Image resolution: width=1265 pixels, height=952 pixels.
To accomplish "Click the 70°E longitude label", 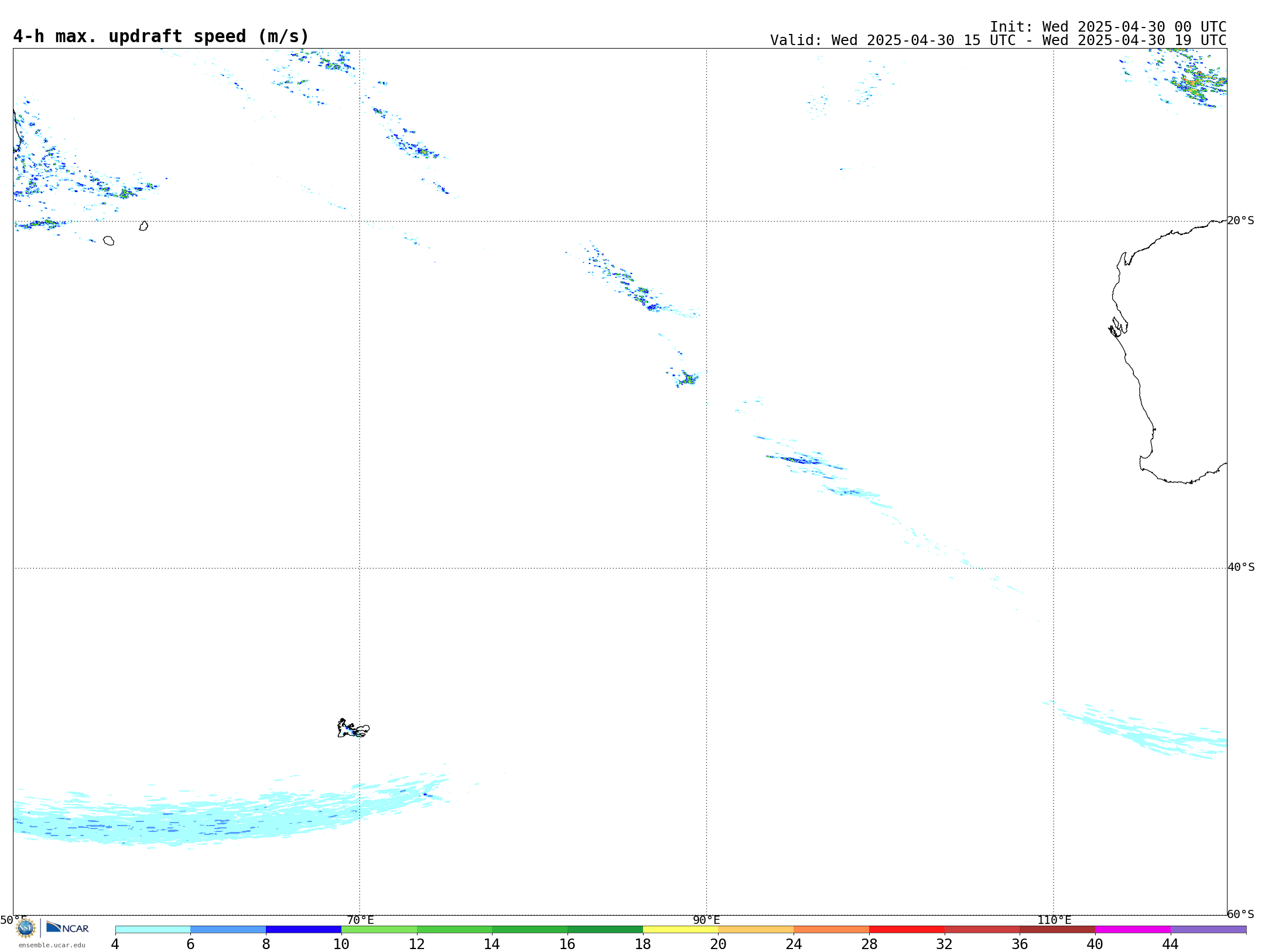I will [x=360, y=920].
